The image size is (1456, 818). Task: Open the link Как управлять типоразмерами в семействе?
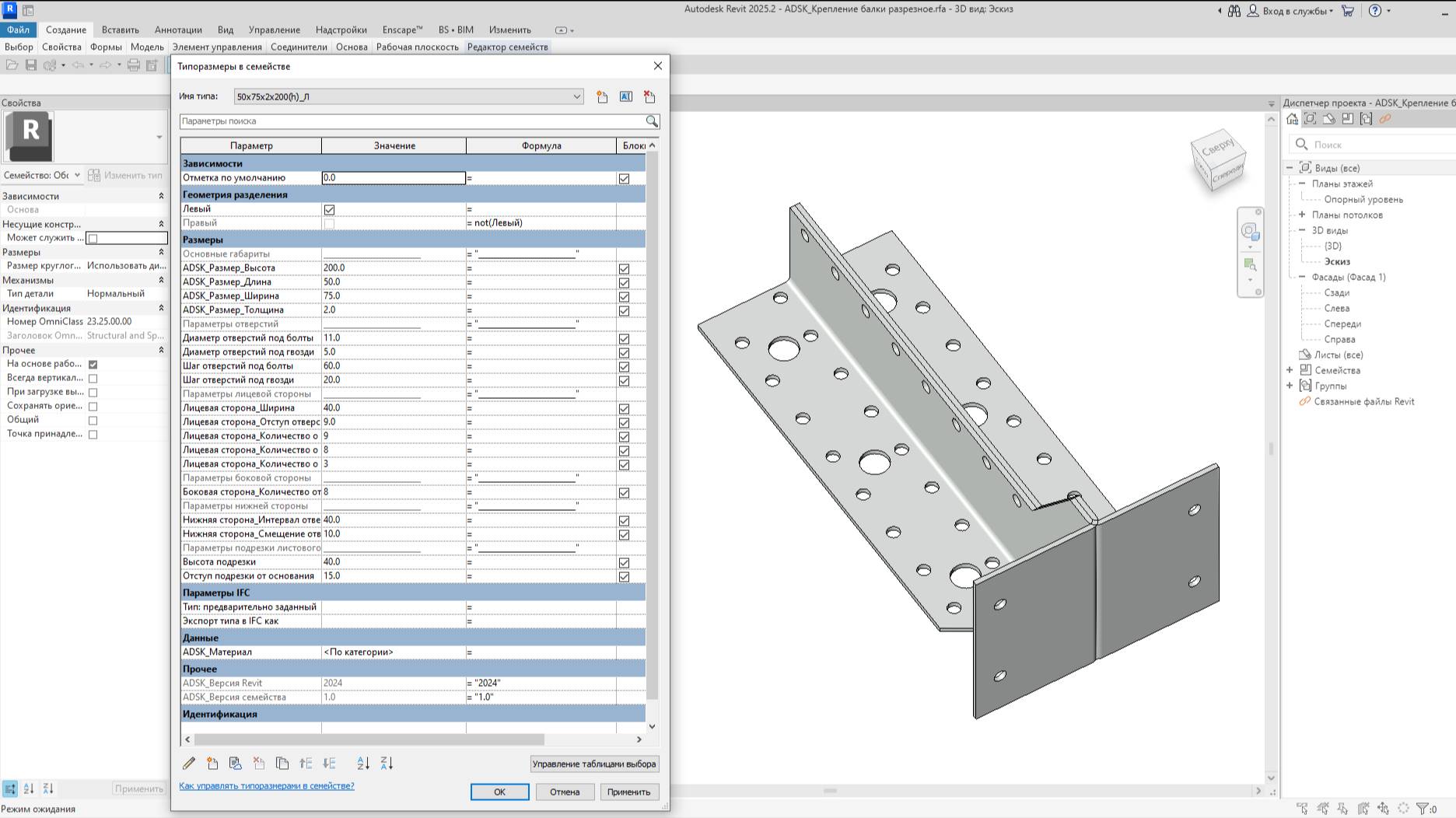click(267, 786)
